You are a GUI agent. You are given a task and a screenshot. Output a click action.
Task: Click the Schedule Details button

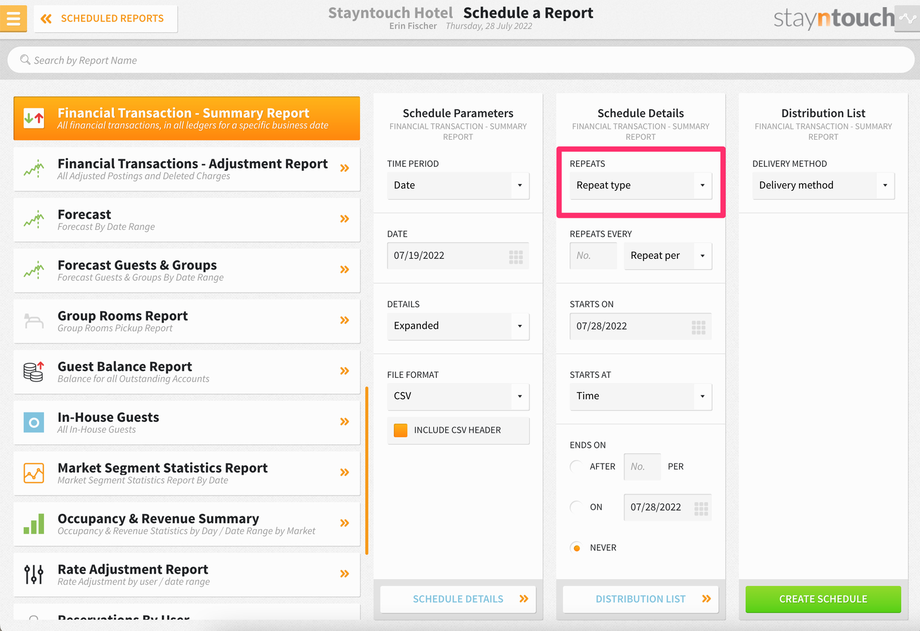[458, 599]
